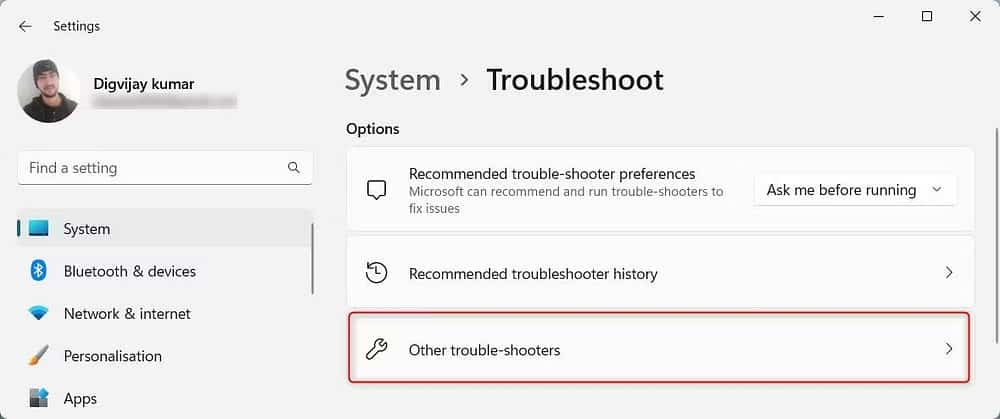Click the Apps icon in sidebar
The width and height of the screenshot is (1000, 419).
tap(39, 398)
